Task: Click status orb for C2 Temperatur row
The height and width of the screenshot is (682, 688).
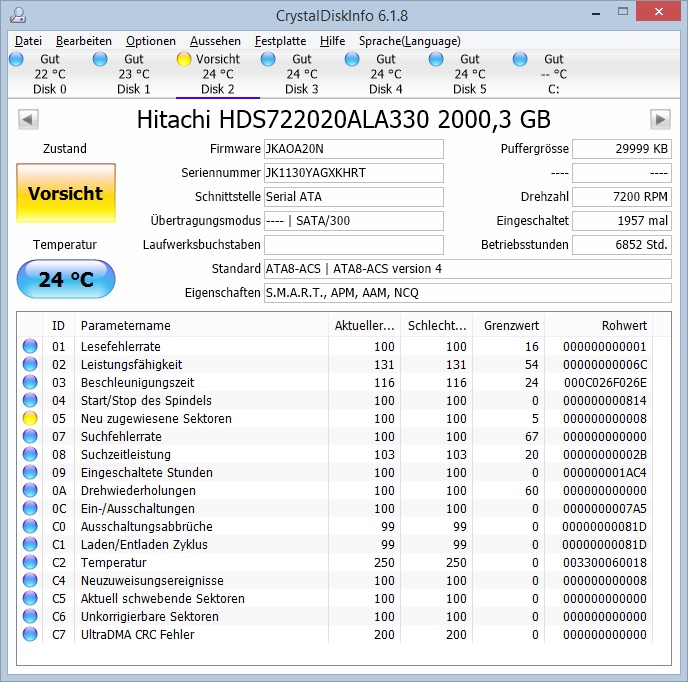Action: 30,562
